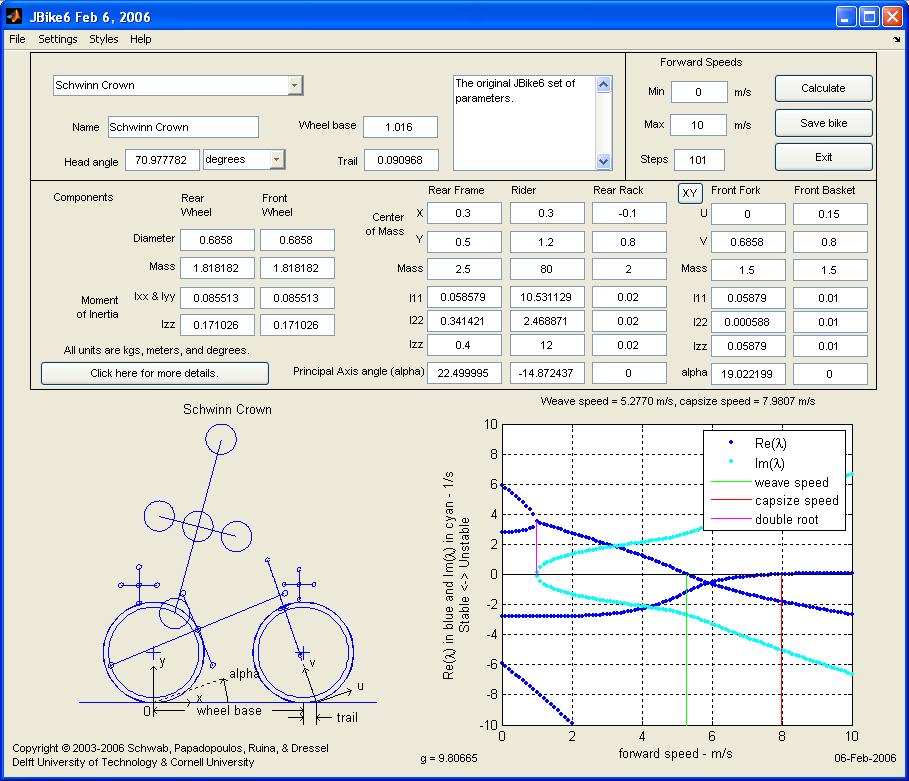The image size is (909, 781).
Task: Open the Help menu
Action: pyautogui.click(x=141, y=39)
